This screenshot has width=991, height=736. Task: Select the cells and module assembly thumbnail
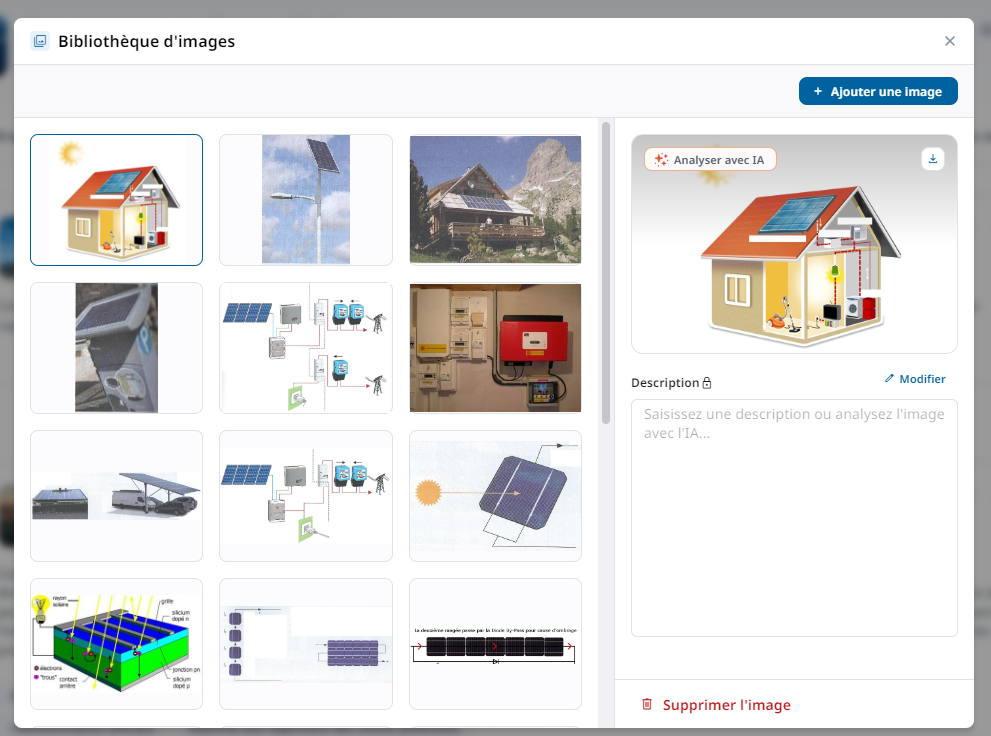pos(306,644)
